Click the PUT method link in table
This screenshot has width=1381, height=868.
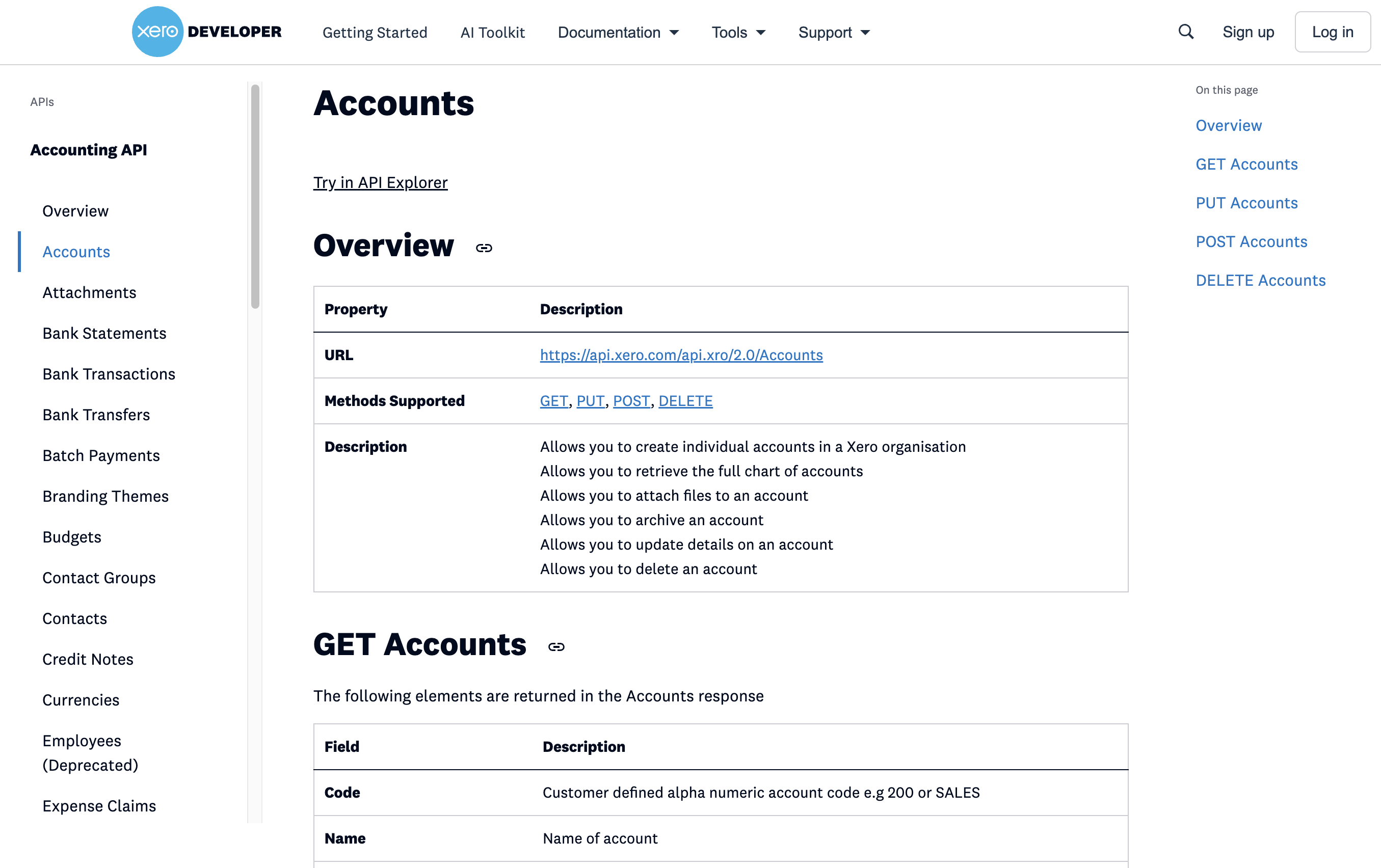tap(591, 401)
